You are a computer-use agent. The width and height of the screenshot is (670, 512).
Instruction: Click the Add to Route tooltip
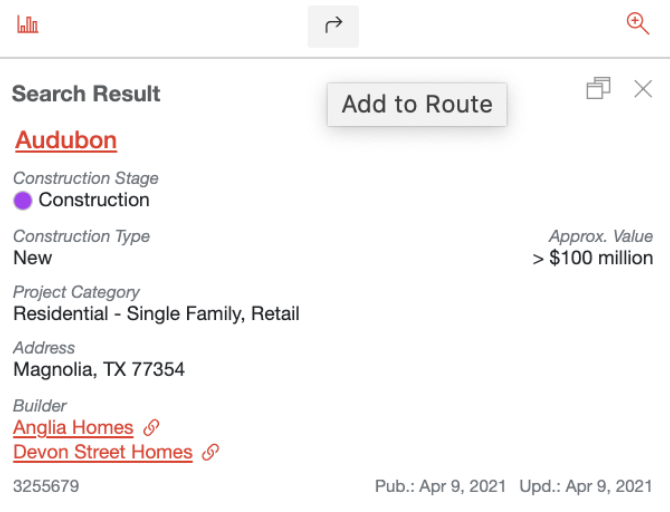[417, 104]
